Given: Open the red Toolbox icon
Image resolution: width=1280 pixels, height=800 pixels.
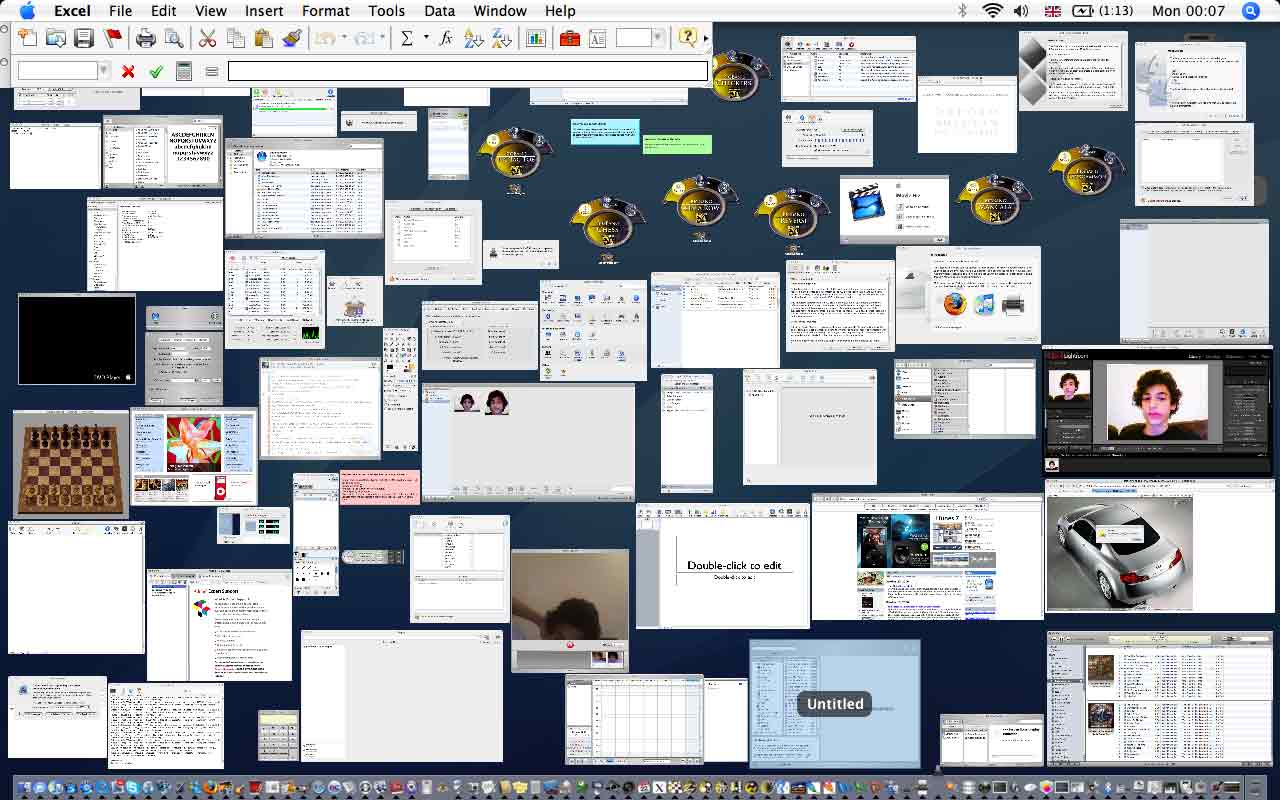Looking at the screenshot, I should 570,38.
